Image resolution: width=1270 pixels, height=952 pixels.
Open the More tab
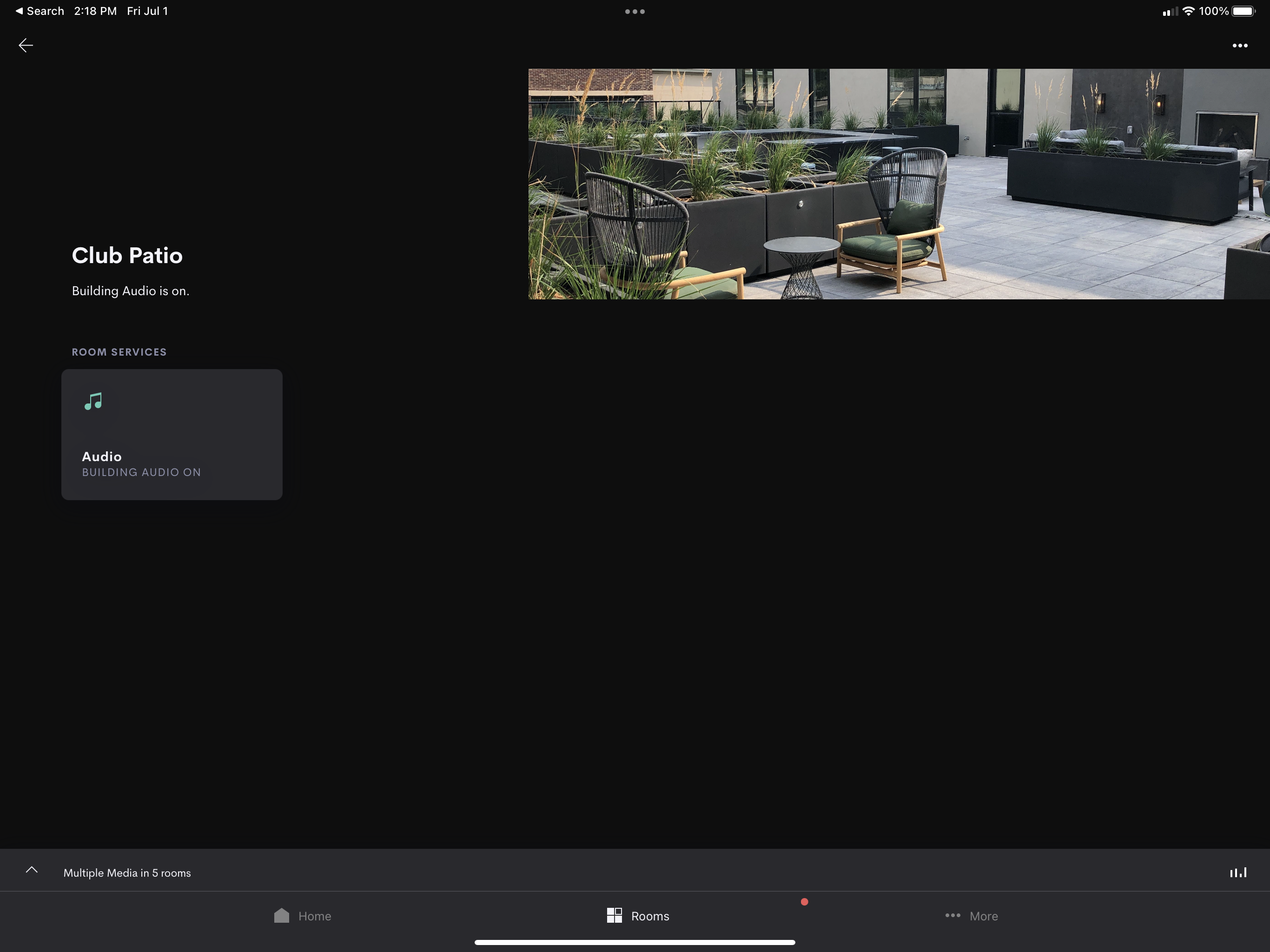(x=972, y=916)
